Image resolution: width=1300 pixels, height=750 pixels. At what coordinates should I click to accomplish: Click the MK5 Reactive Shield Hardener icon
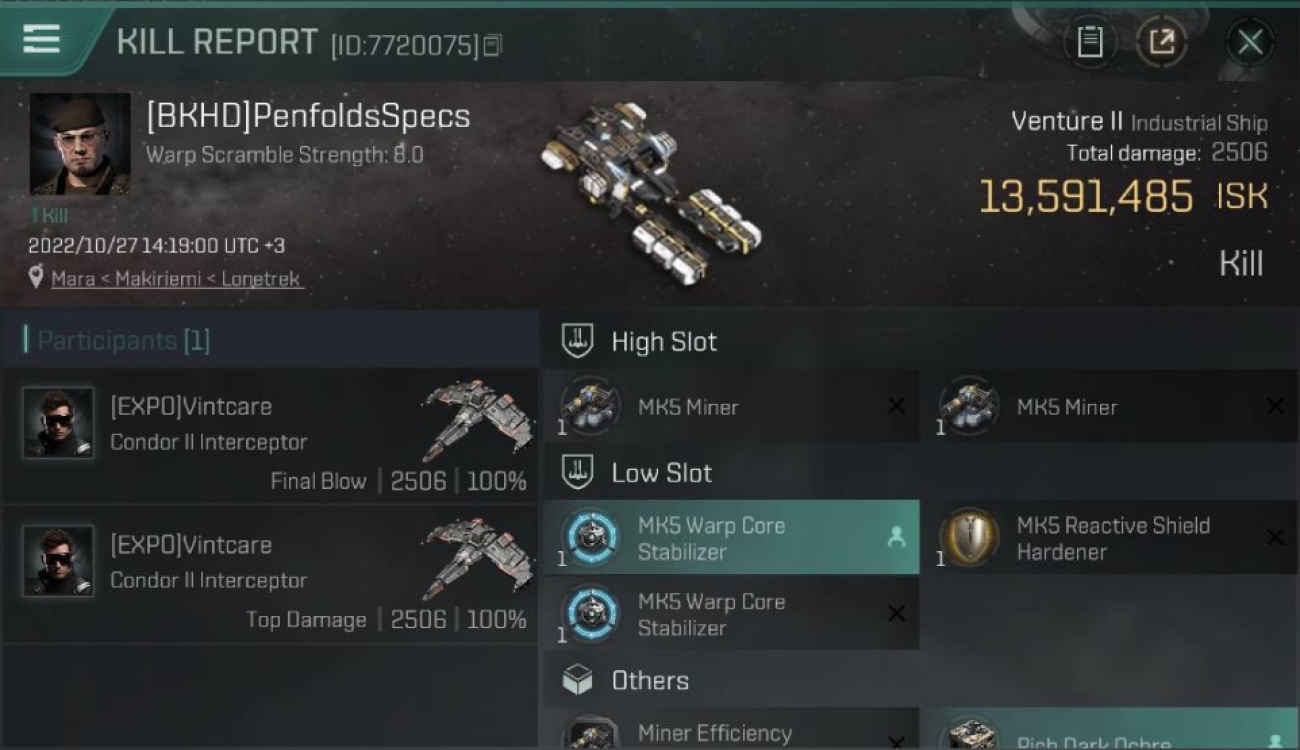click(x=968, y=537)
